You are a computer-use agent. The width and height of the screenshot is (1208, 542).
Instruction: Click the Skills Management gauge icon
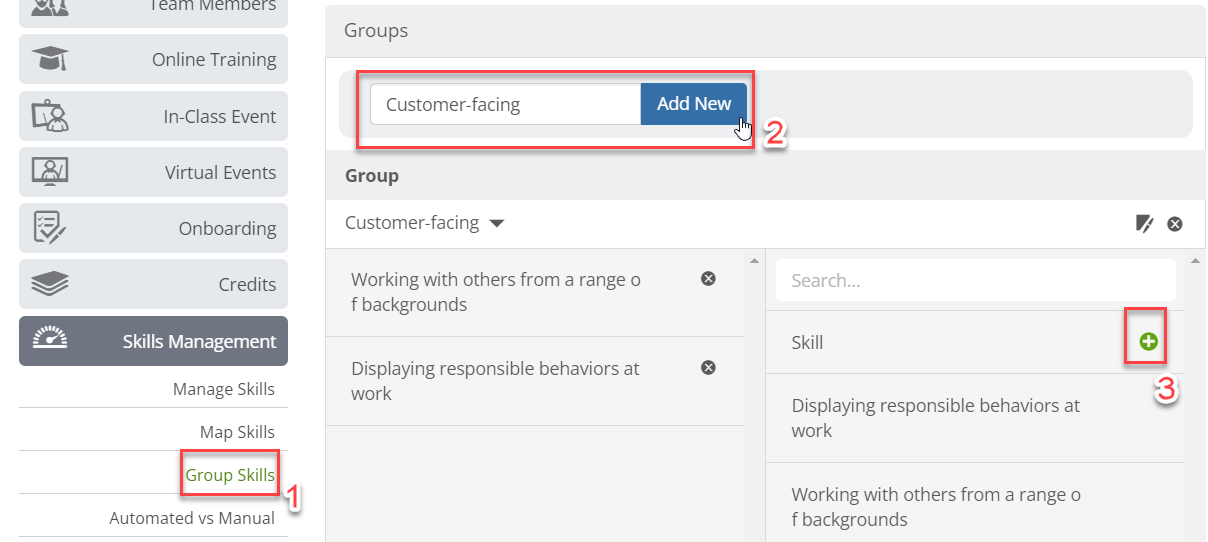pyautogui.click(x=50, y=340)
